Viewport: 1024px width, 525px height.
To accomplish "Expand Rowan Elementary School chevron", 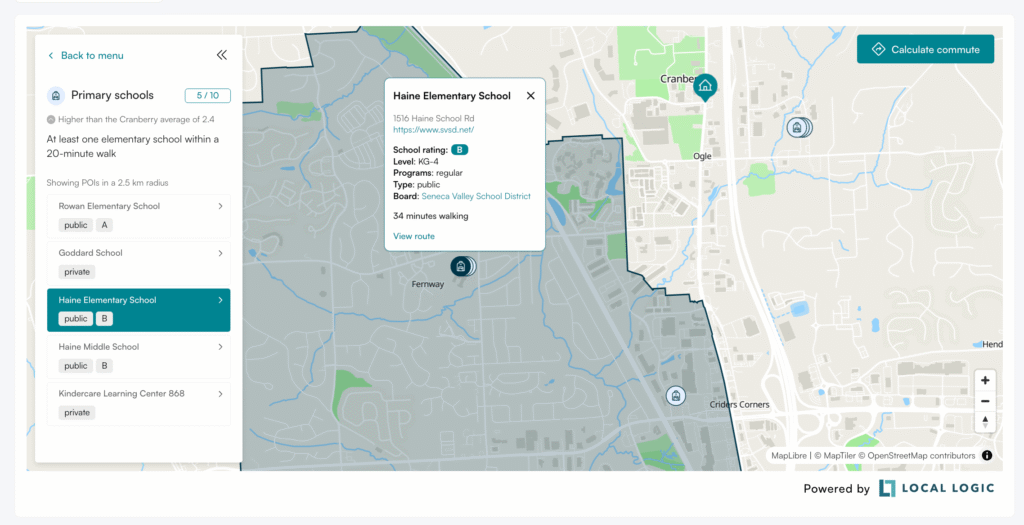I will tap(220, 206).
